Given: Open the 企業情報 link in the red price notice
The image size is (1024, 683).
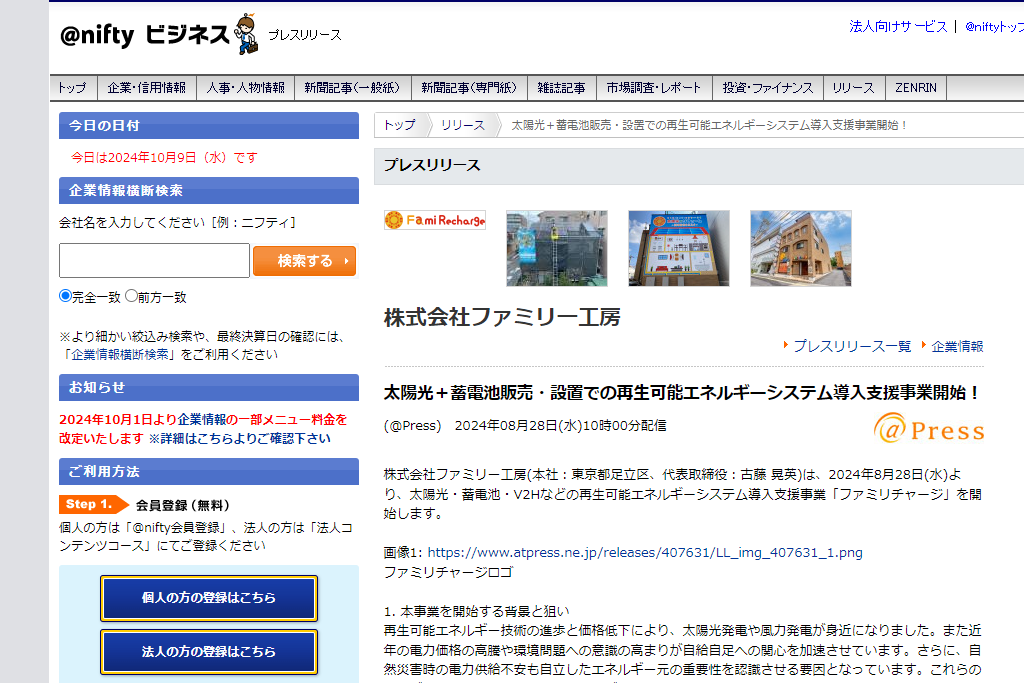Looking at the screenshot, I should pyautogui.click(x=202, y=419).
